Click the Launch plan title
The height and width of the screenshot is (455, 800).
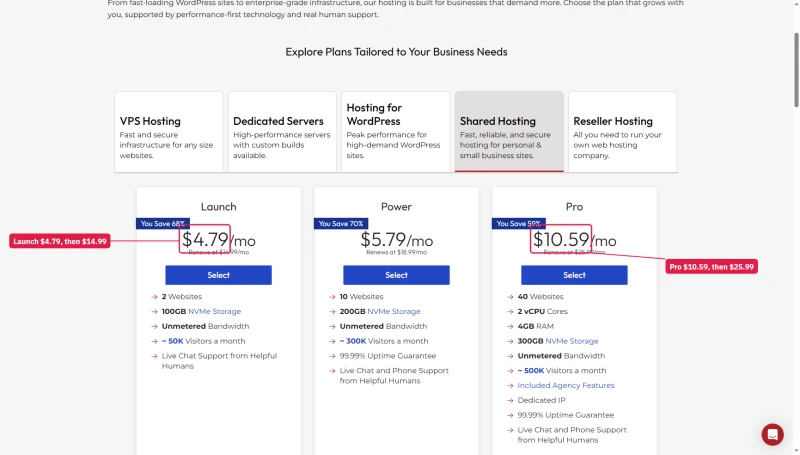218,207
